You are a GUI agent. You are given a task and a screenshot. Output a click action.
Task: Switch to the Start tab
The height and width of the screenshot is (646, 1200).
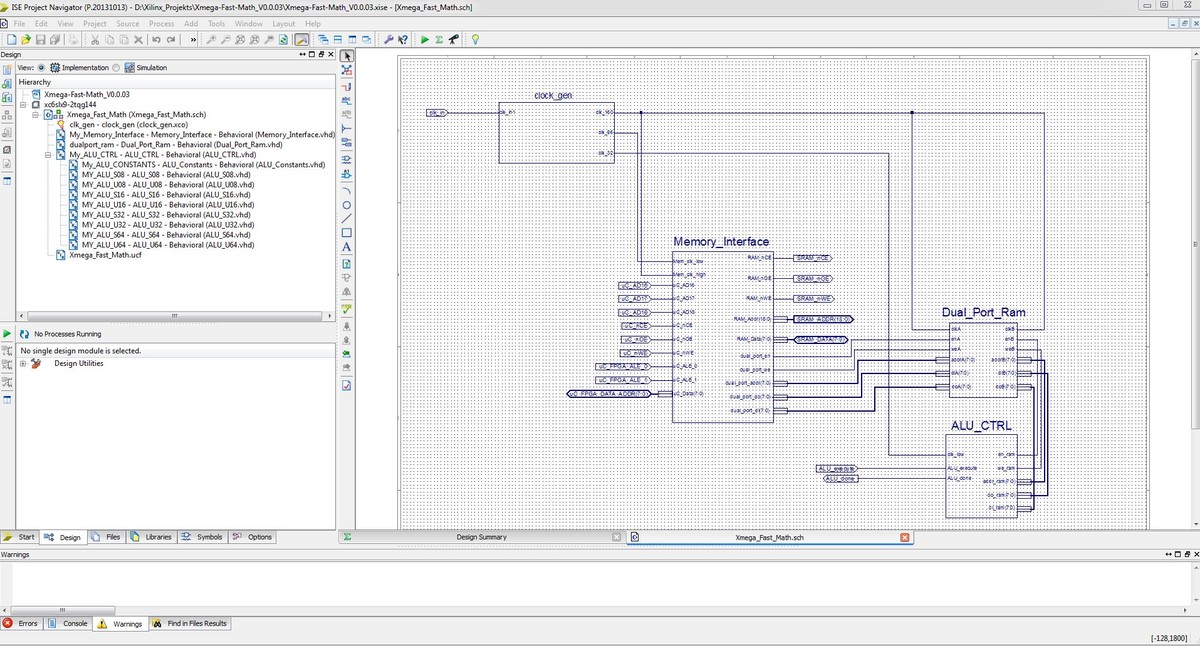(x=20, y=537)
